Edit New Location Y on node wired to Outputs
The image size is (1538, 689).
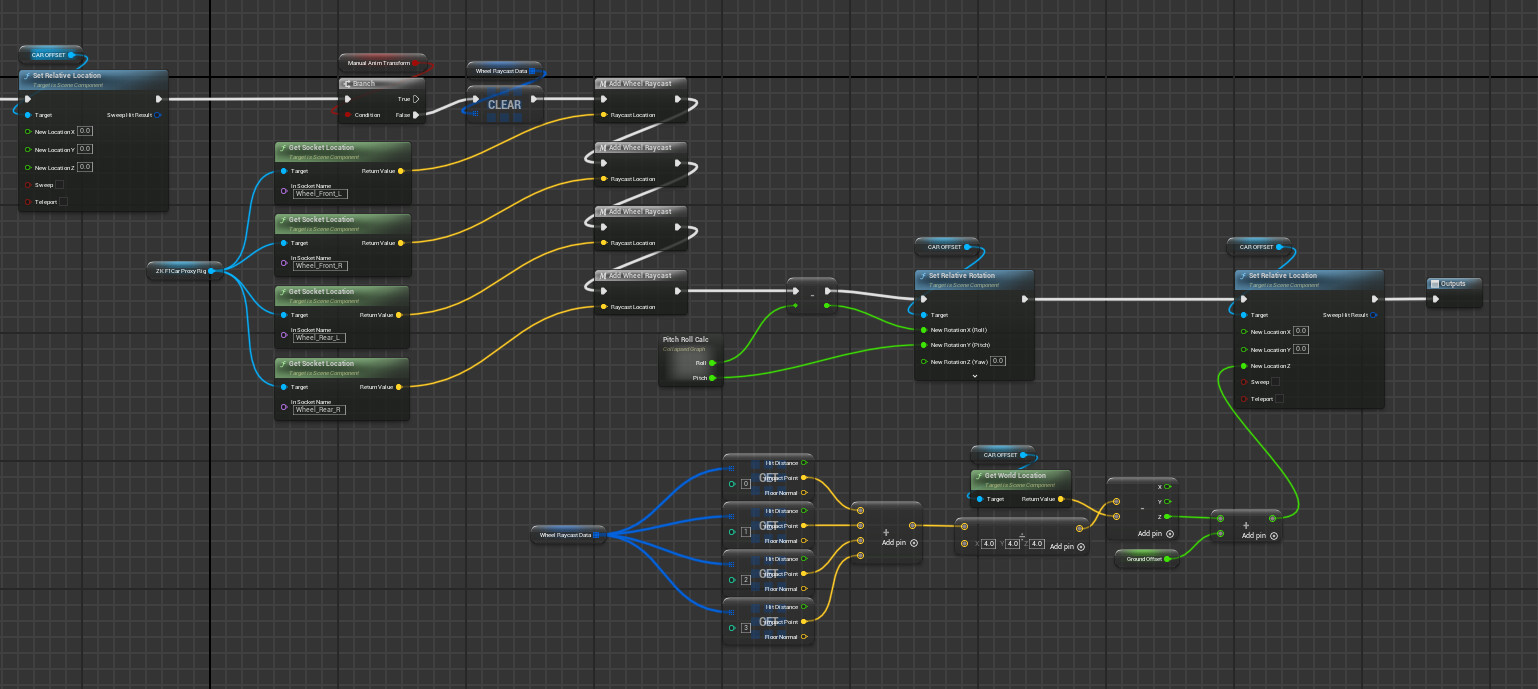1301,350
